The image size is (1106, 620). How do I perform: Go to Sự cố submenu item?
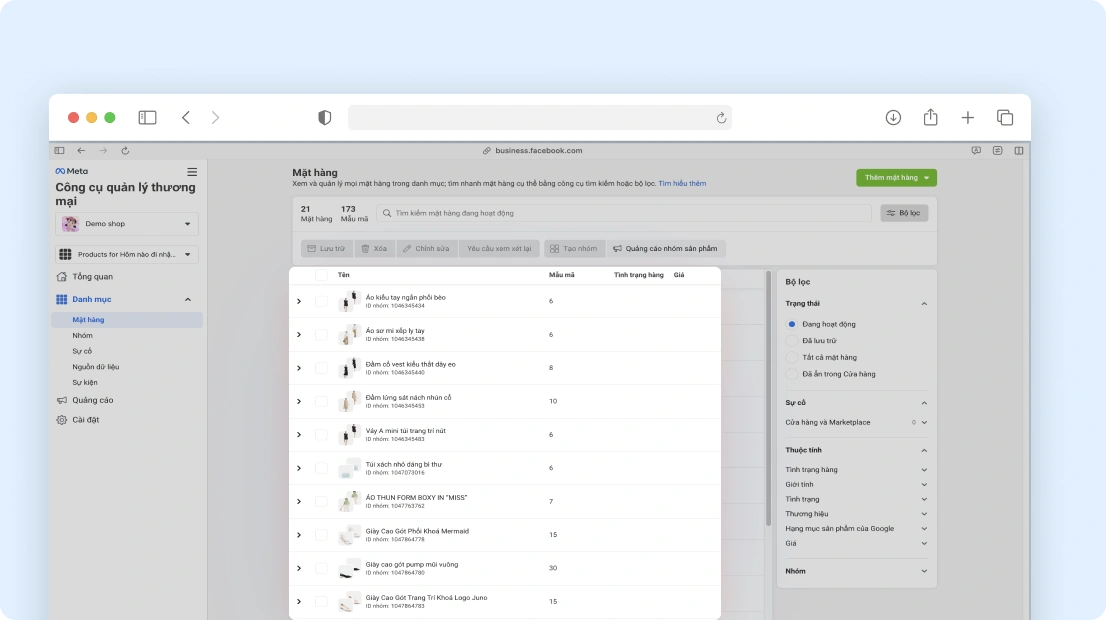(82, 351)
